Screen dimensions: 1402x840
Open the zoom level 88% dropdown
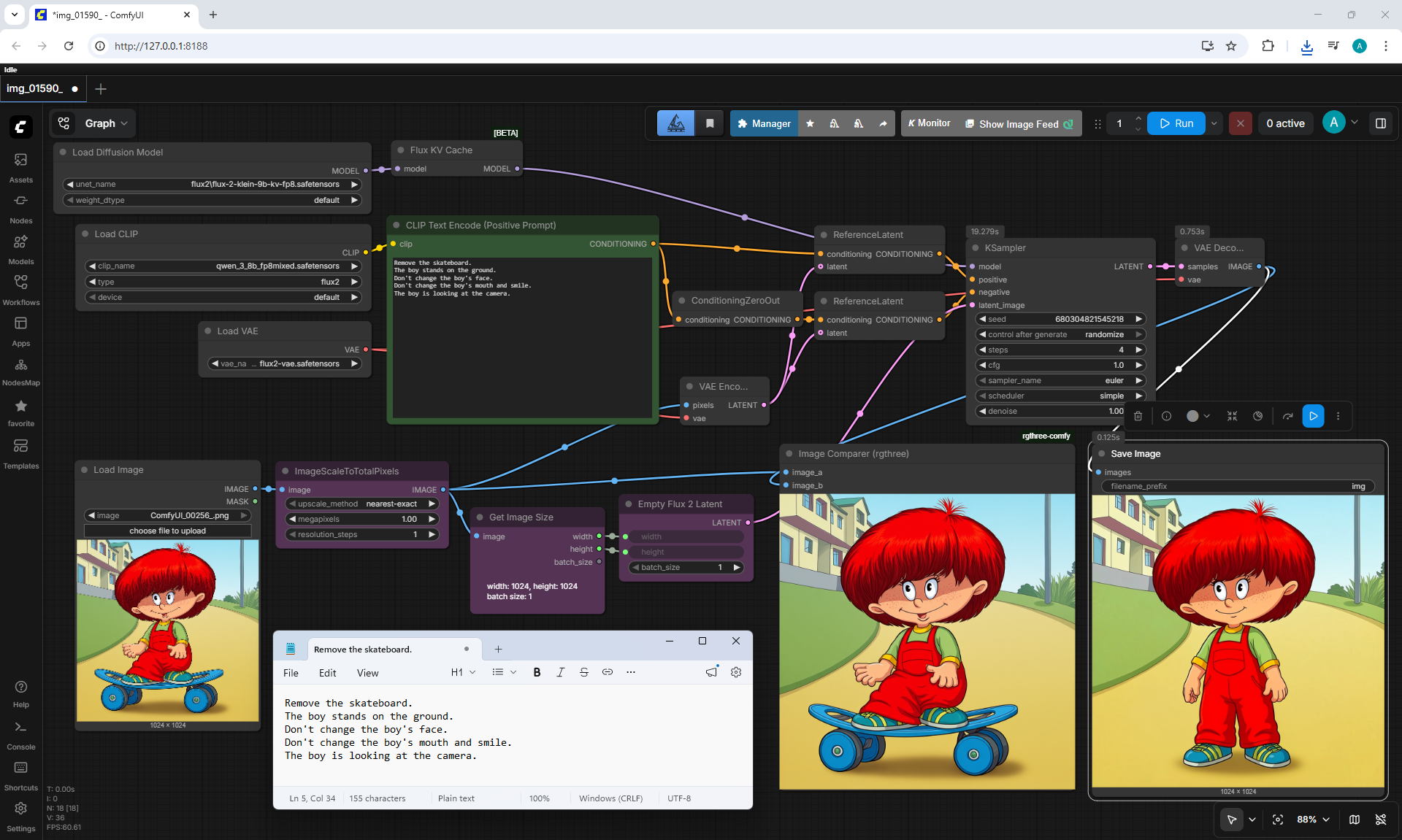(1313, 820)
